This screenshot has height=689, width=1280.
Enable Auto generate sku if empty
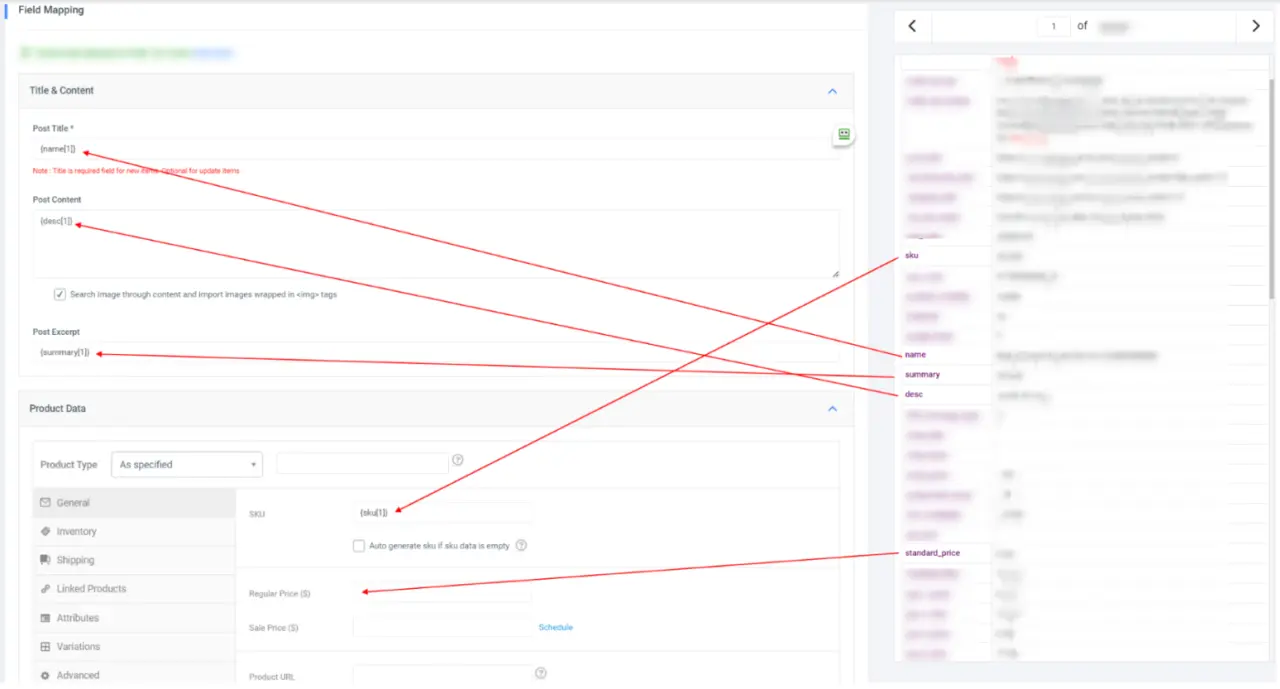tap(359, 546)
